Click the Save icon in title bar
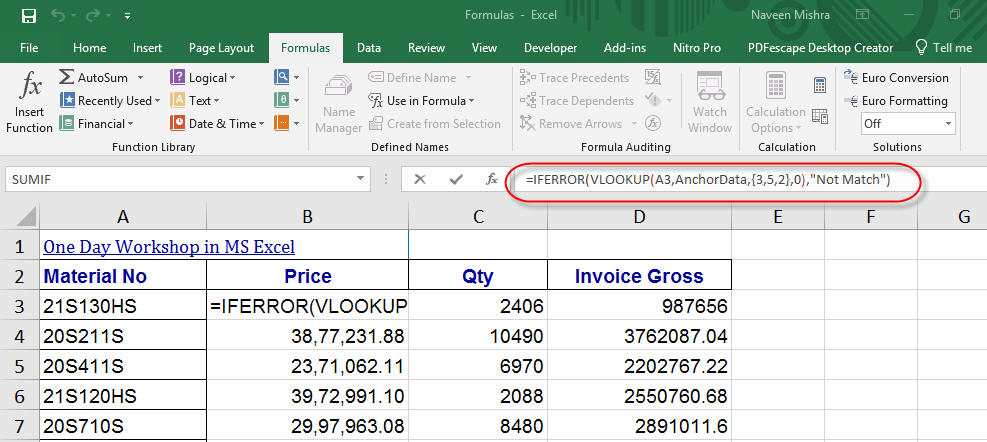 [x=28, y=15]
